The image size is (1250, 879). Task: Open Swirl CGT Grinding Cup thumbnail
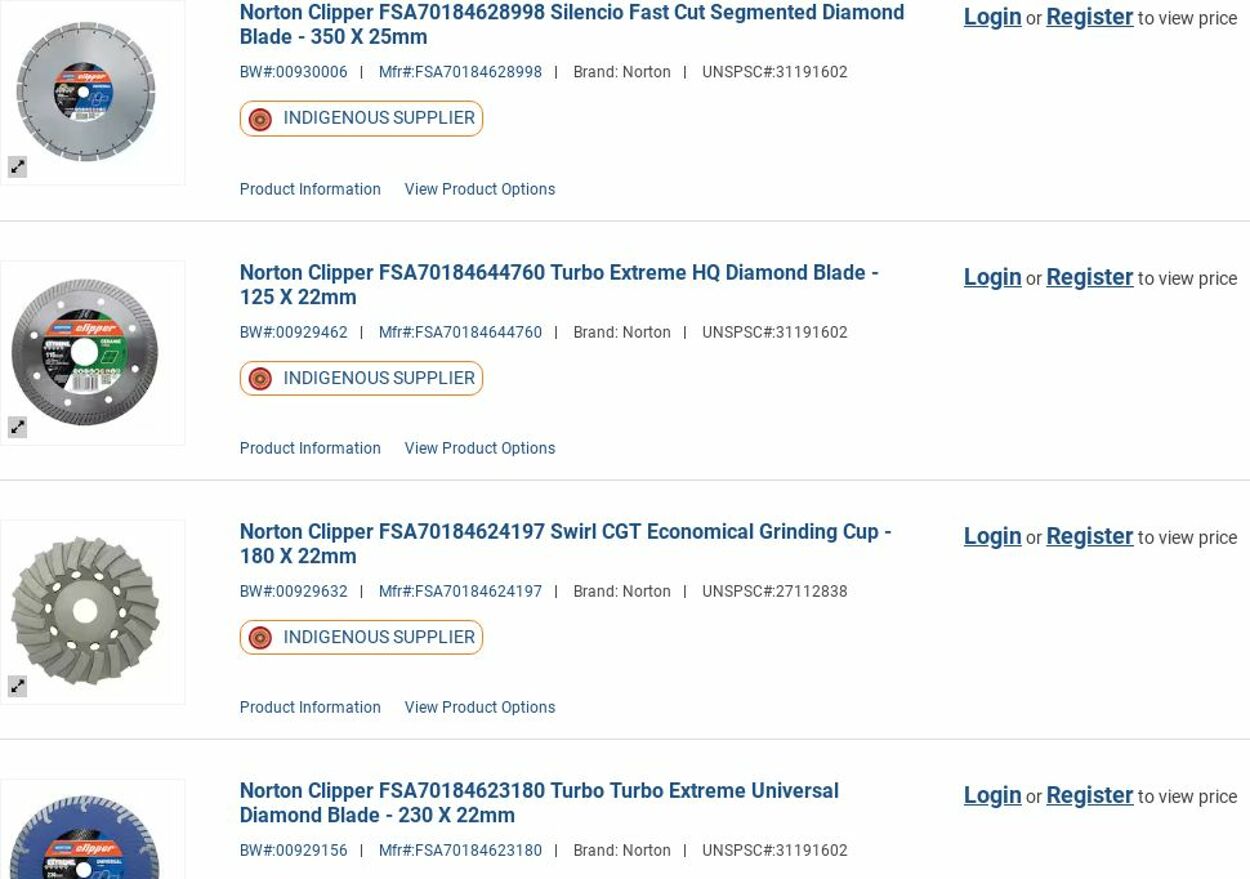[86, 611]
